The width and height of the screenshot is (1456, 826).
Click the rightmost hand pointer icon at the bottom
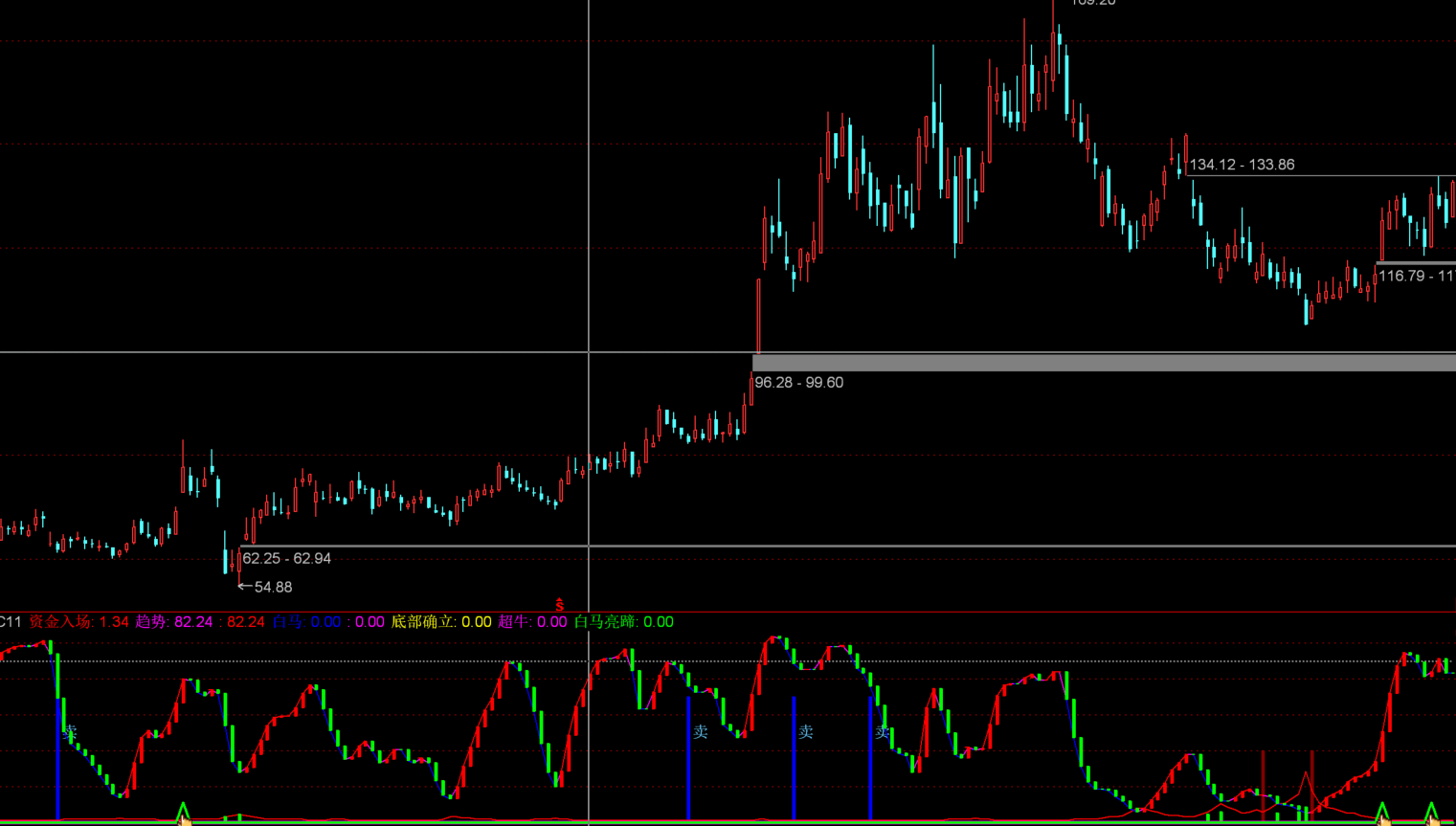[1433, 818]
